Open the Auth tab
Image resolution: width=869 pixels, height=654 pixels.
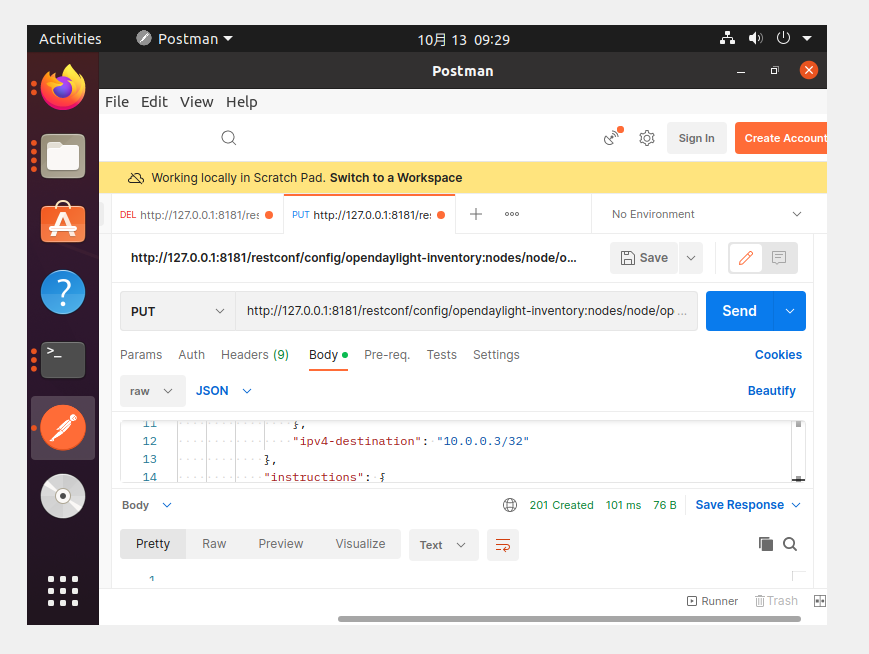click(x=191, y=355)
